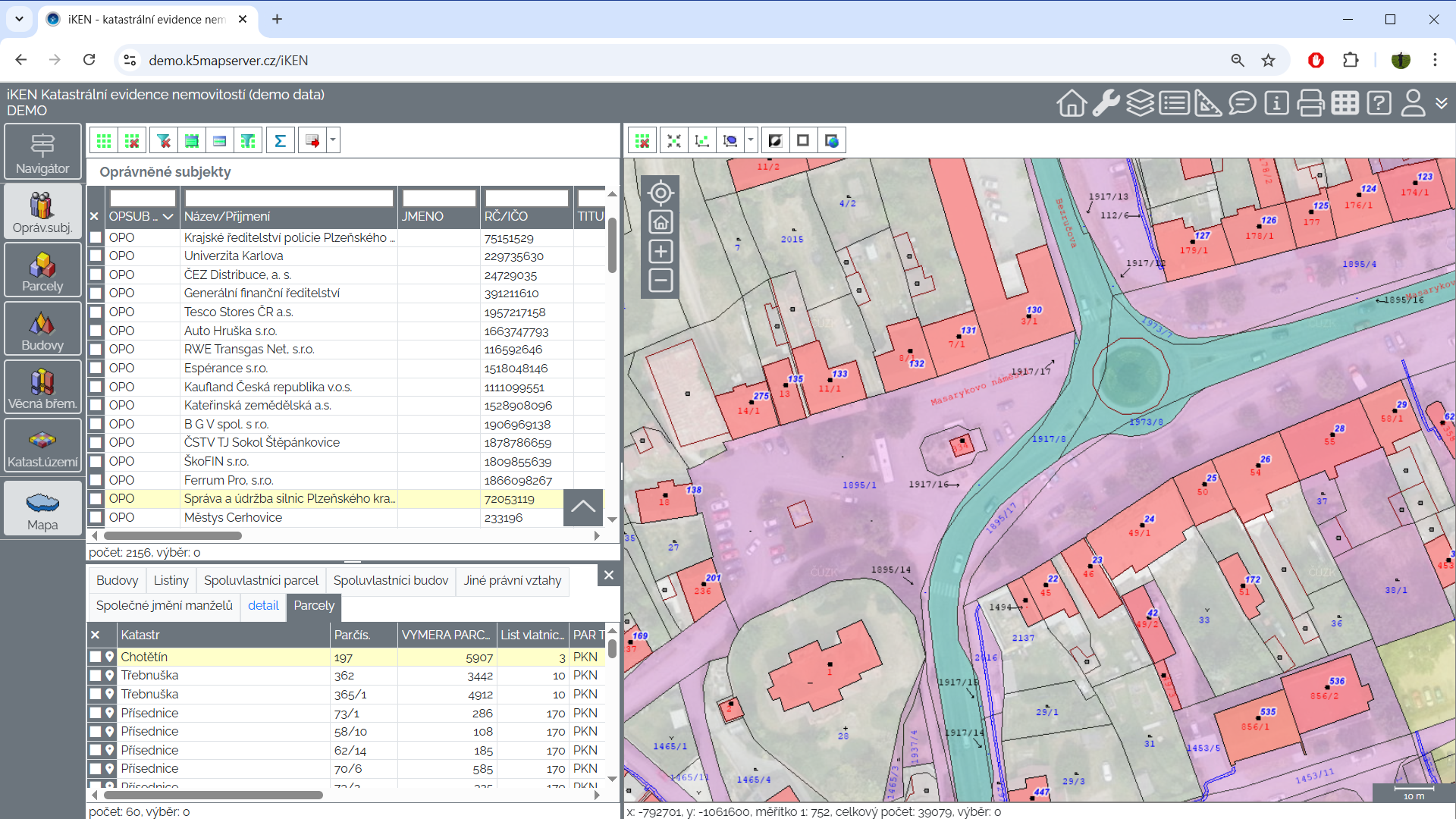1456x819 pixels.
Task: Open the Navigátor panel
Action: pyautogui.click(x=42, y=152)
